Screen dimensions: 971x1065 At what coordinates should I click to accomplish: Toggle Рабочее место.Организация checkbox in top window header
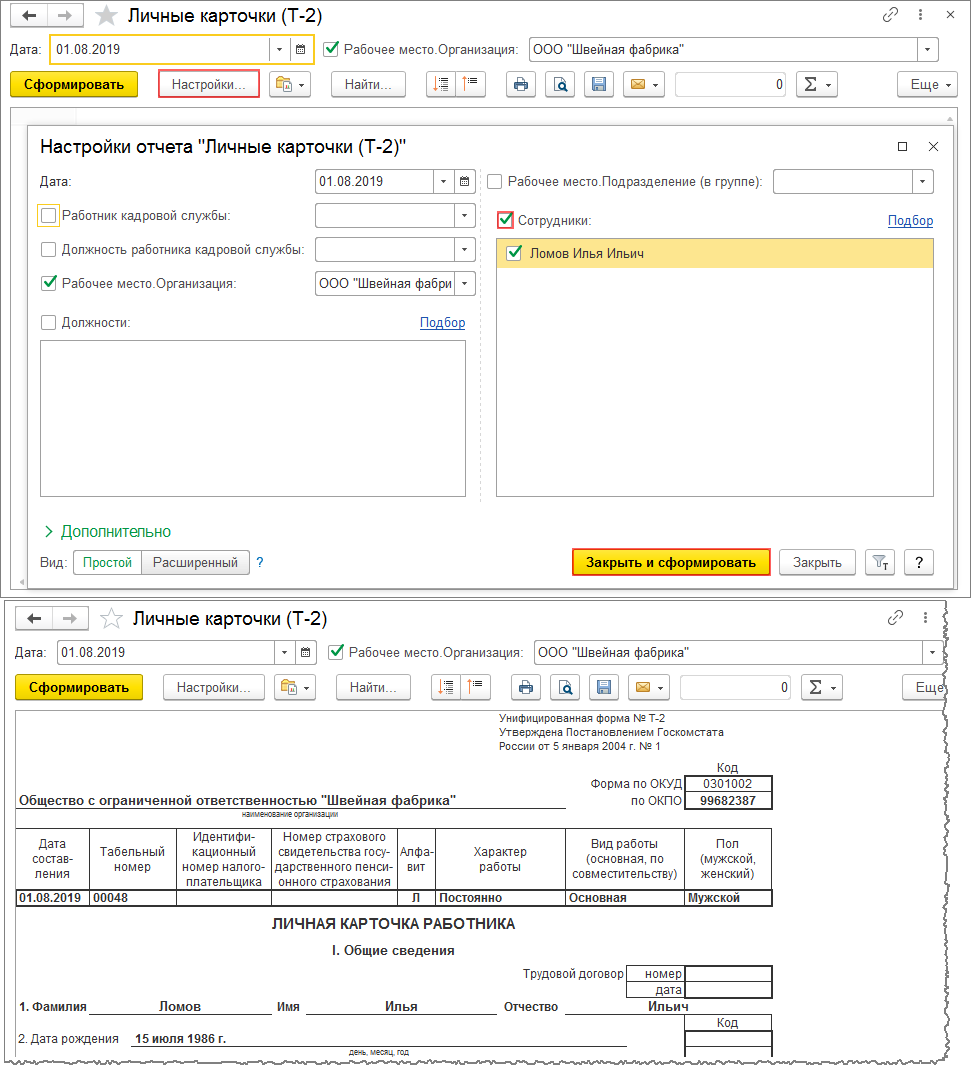click(331, 49)
